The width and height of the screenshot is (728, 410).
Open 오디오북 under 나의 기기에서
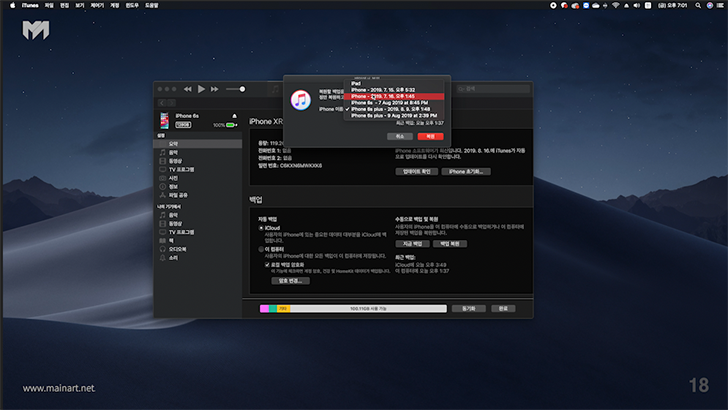198,249
